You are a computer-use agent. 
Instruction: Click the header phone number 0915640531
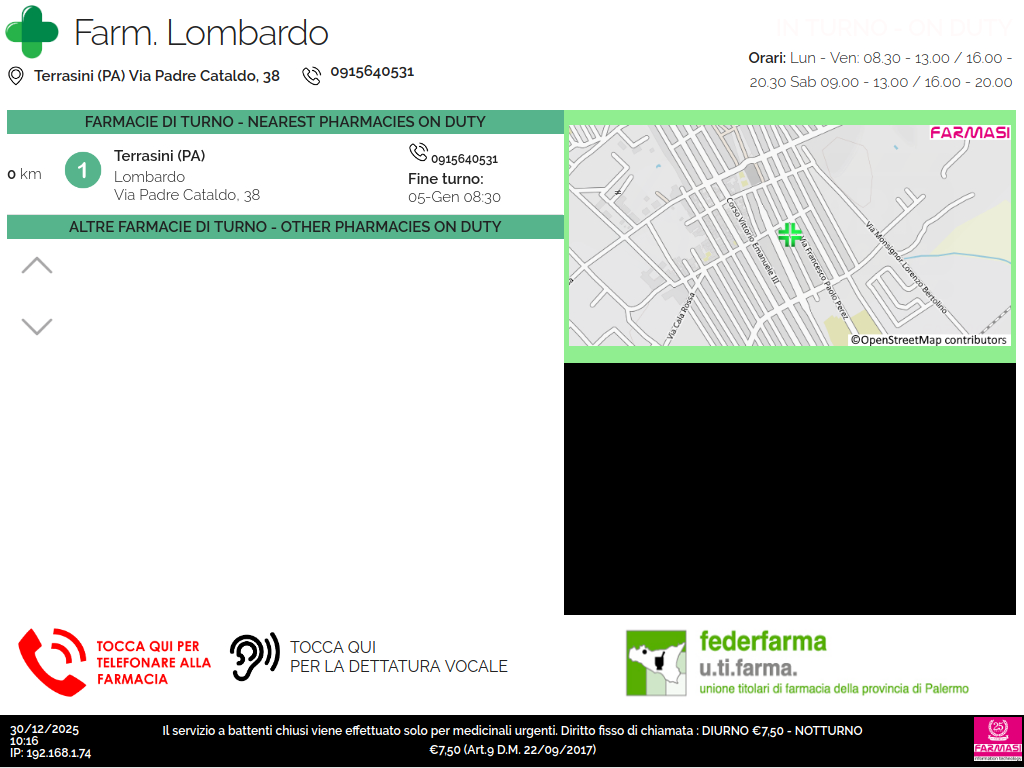click(372, 72)
